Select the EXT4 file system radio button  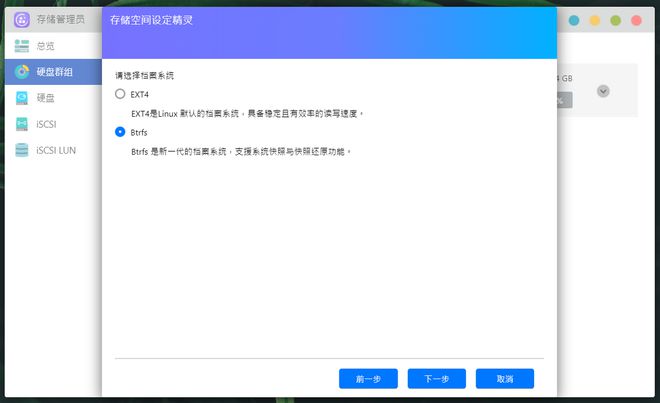tap(120, 94)
